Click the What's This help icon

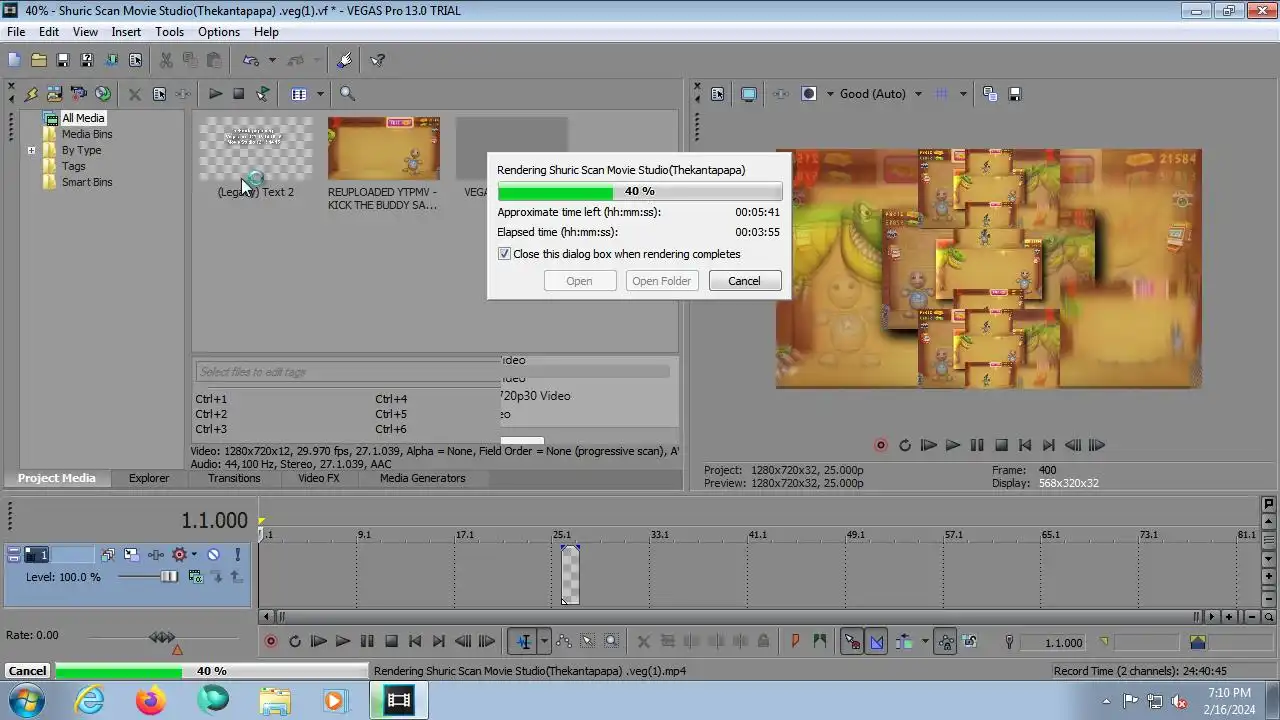(x=378, y=60)
